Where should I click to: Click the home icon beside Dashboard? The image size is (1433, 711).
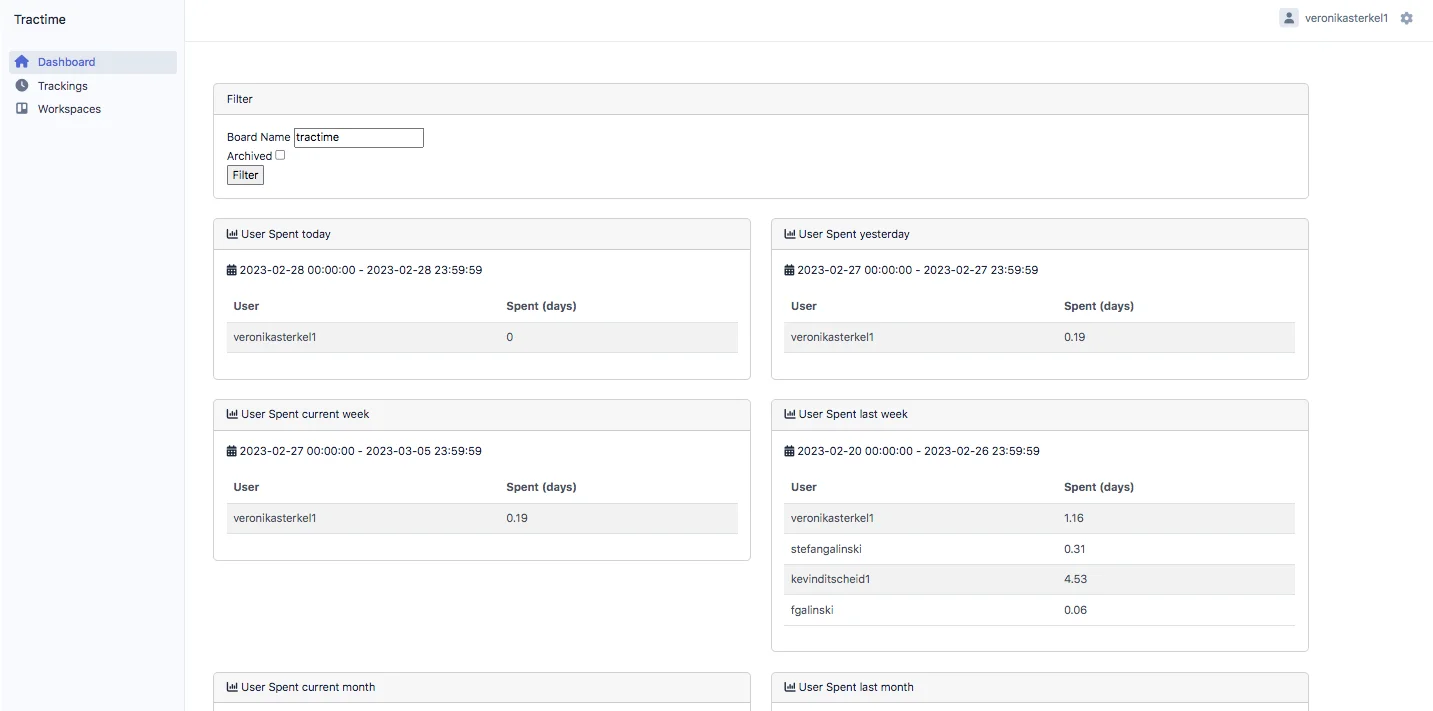pos(21,61)
